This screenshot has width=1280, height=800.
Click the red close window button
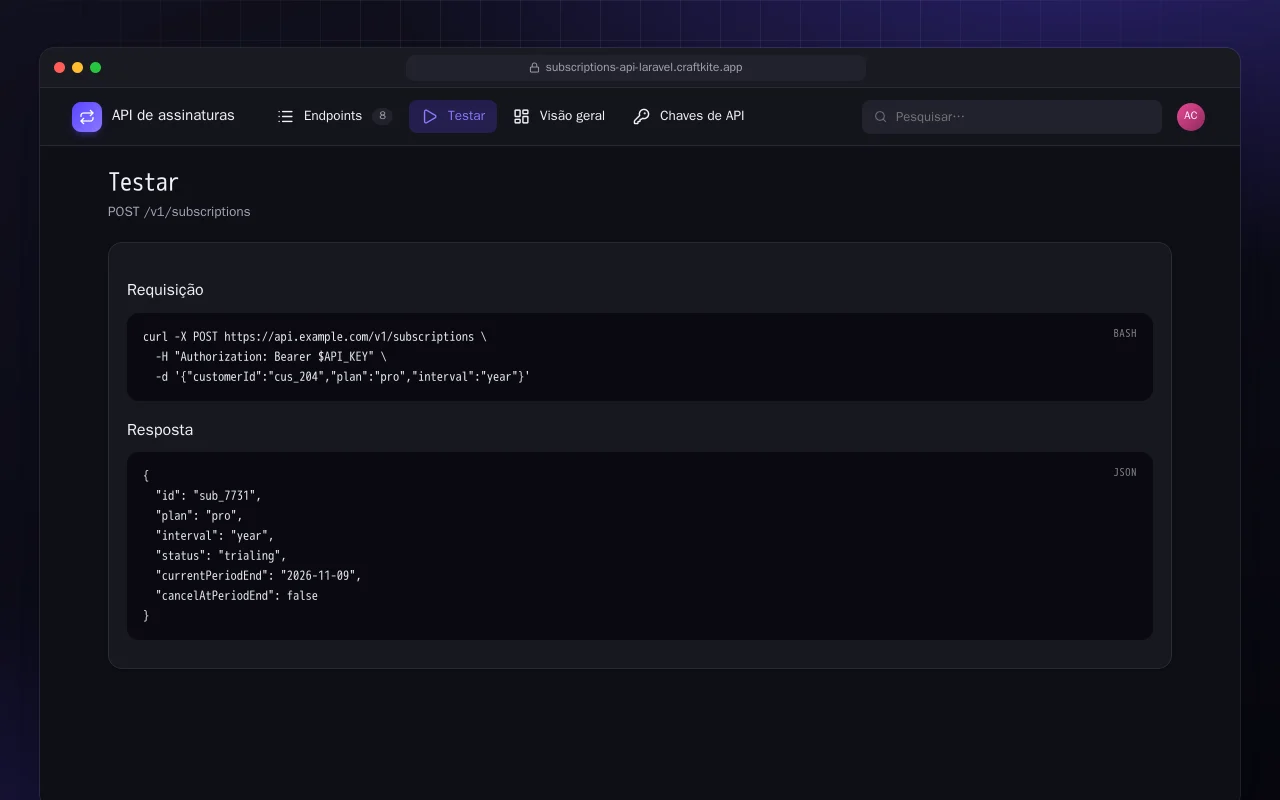coord(60,68)
